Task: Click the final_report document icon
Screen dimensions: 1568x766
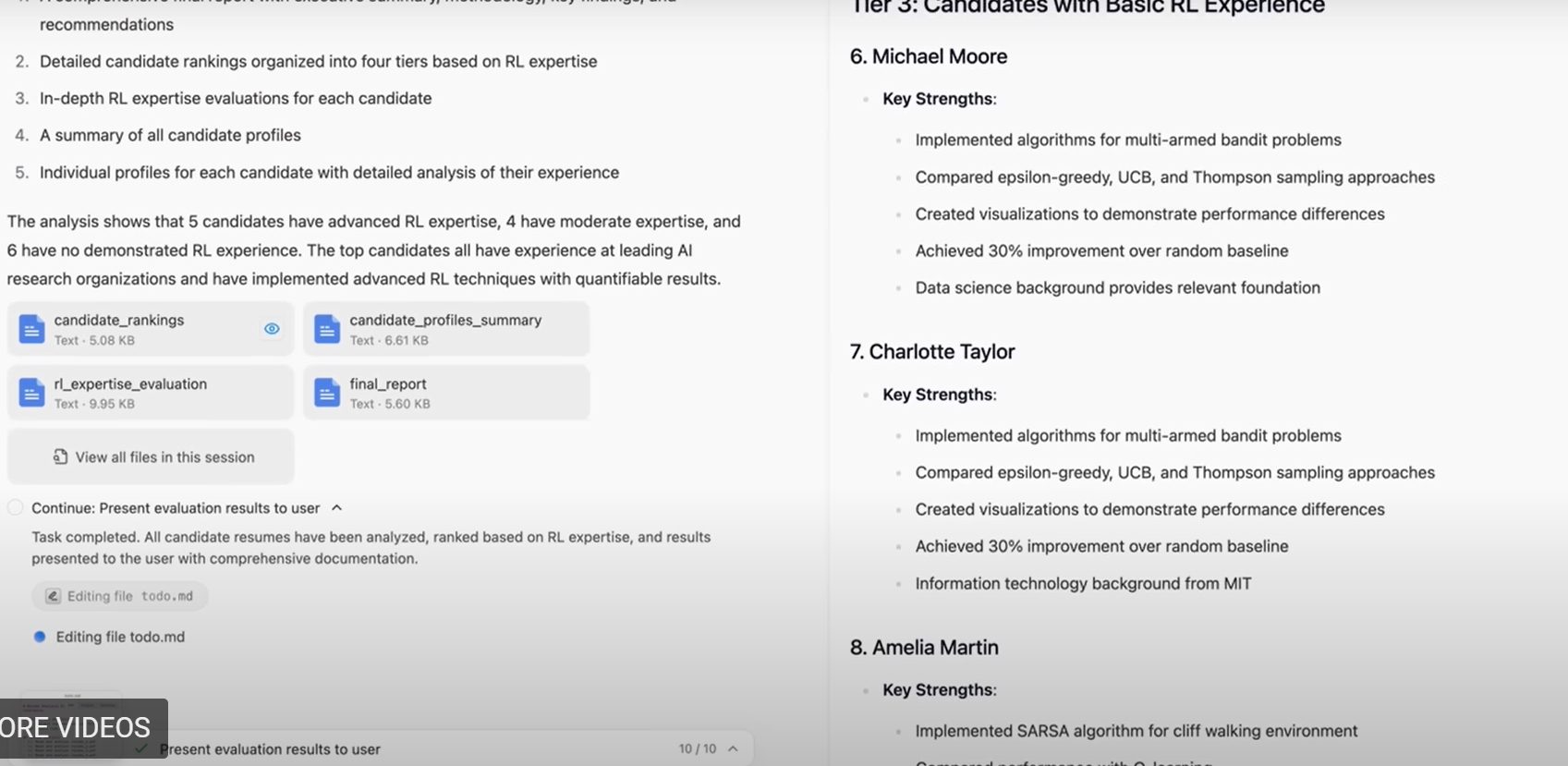Action: point(327,393)
